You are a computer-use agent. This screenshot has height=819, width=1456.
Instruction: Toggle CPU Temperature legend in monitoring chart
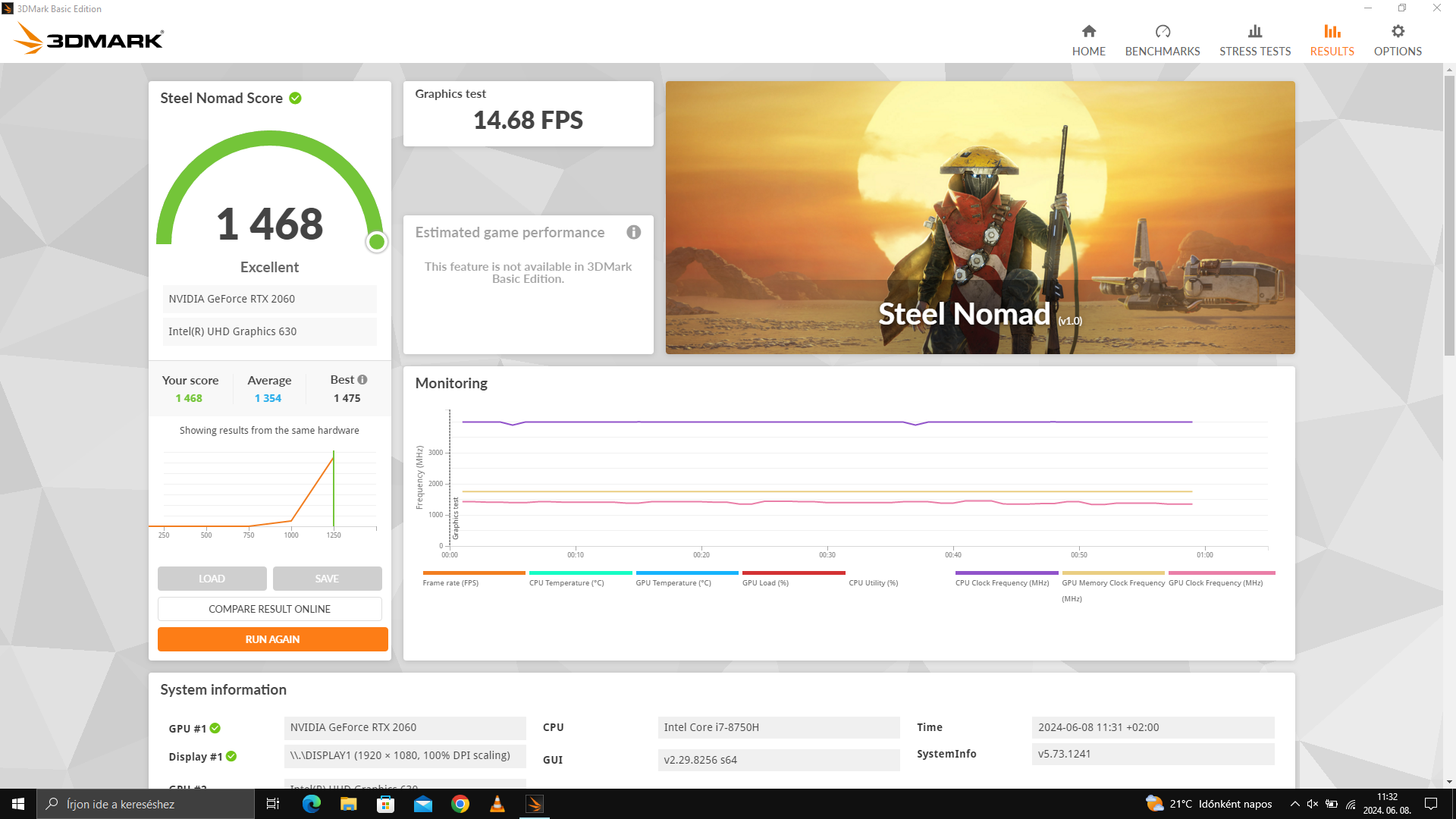[x=566, y=582]
